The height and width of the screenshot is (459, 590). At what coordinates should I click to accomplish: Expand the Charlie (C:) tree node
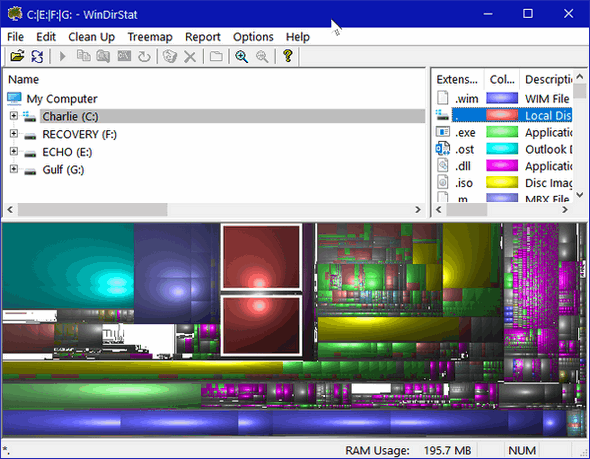click(x=14, y=116)
